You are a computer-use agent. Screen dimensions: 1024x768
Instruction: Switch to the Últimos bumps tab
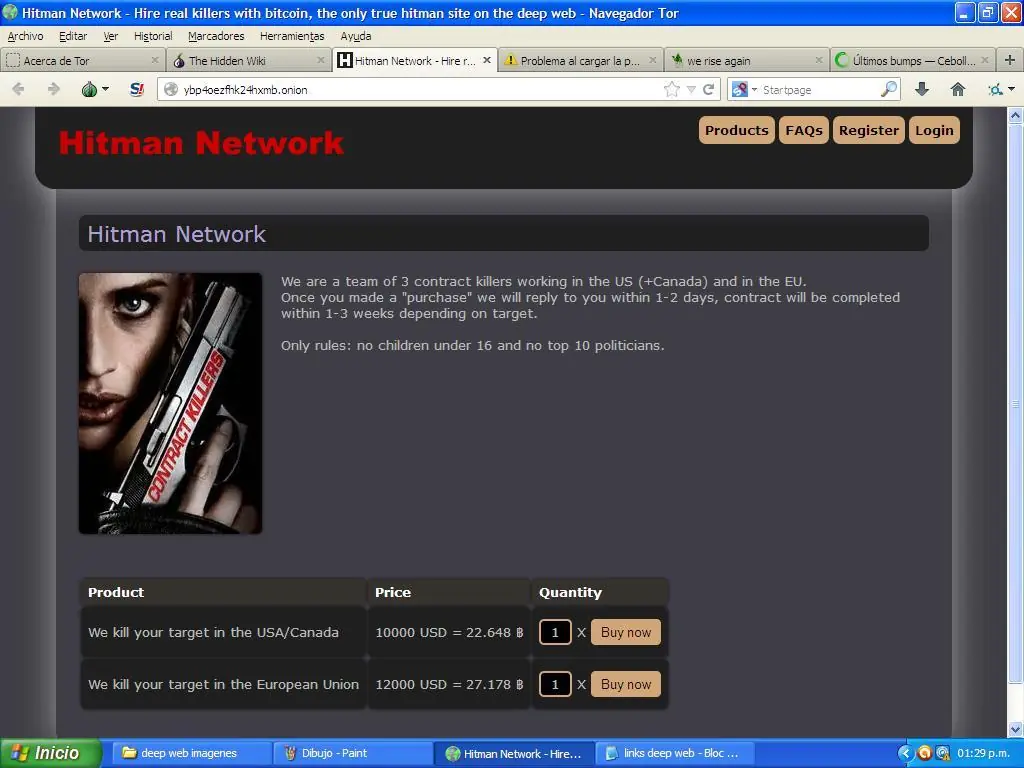[912, 60]
